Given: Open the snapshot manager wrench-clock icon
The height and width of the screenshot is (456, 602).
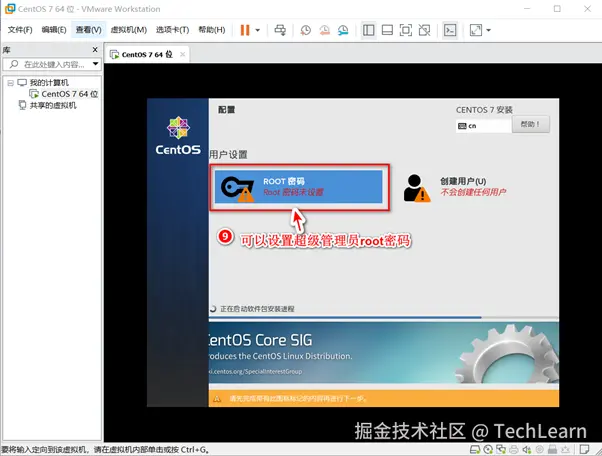Looking at the screenshot, I should 343,30.
